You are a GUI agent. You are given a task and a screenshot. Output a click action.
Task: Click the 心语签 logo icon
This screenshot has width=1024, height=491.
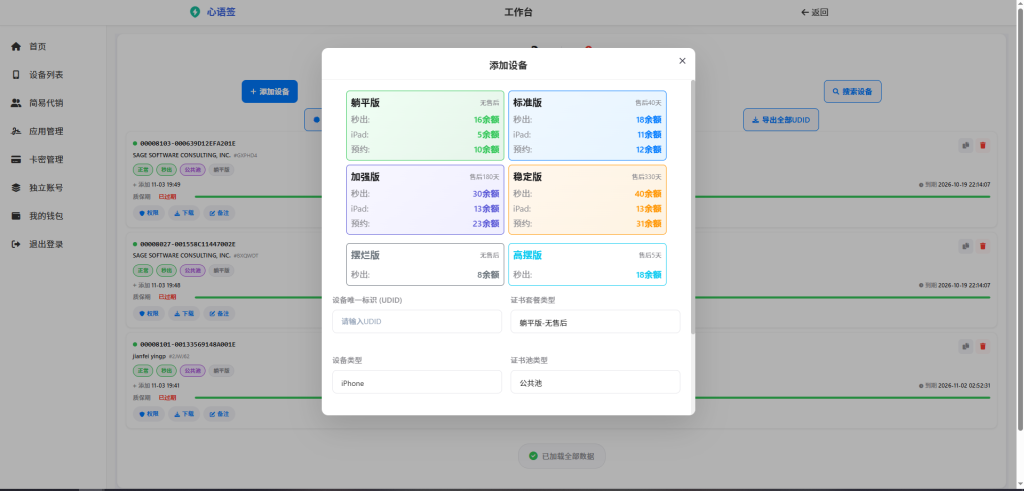tap(195, 12)
